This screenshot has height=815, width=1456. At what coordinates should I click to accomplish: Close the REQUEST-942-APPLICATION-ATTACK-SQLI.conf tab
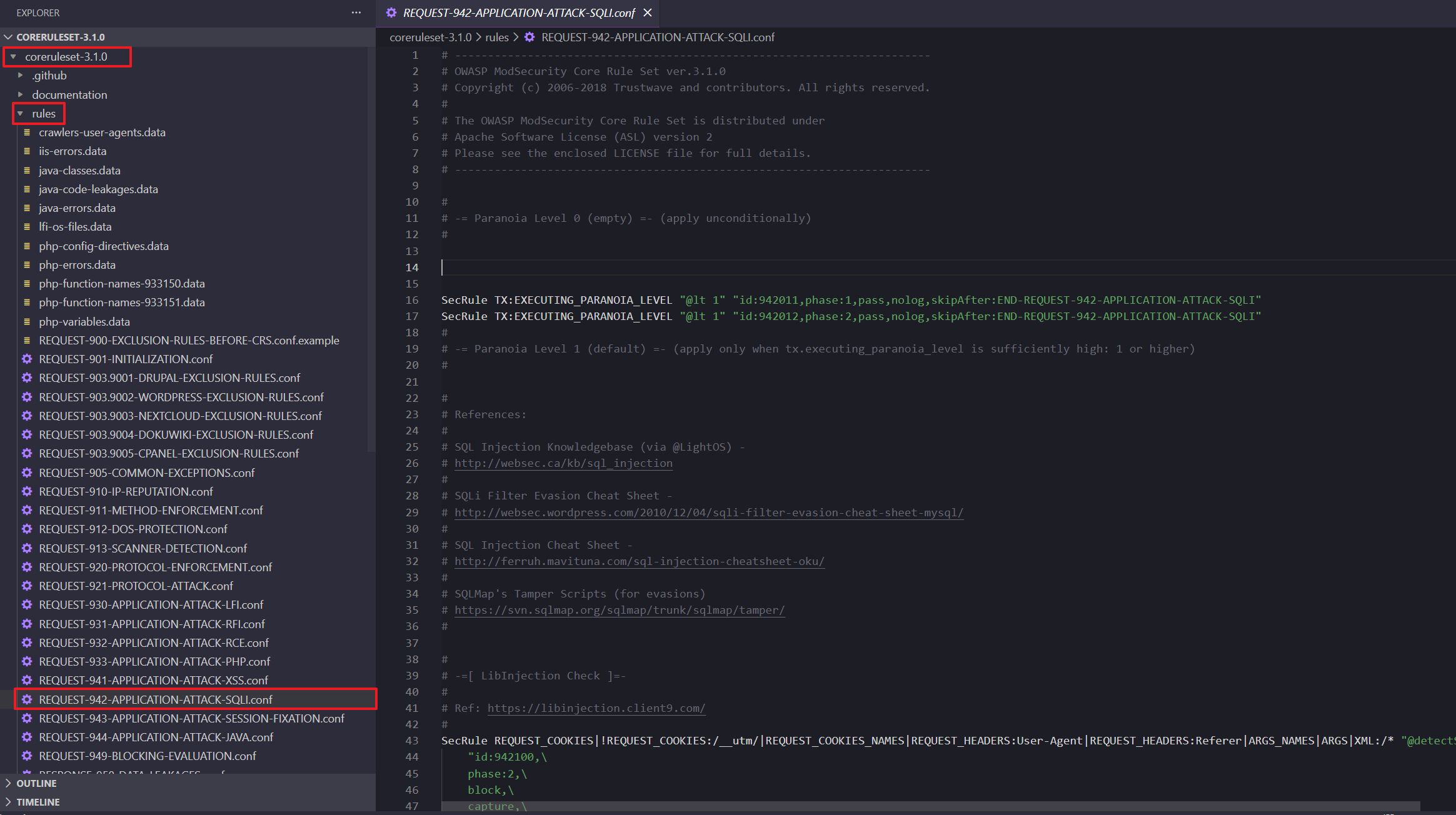tap(648, 12)
